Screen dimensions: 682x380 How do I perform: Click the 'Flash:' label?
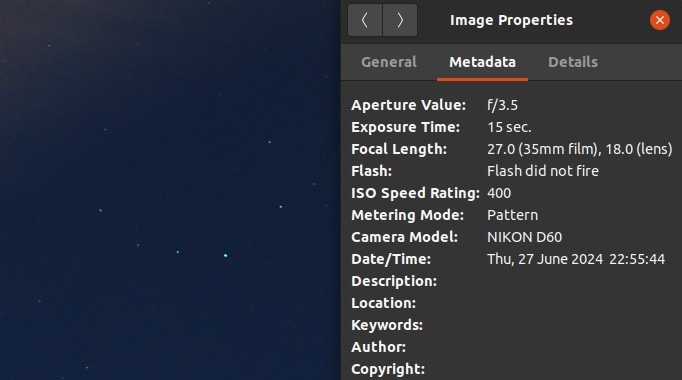pos(371,171)
